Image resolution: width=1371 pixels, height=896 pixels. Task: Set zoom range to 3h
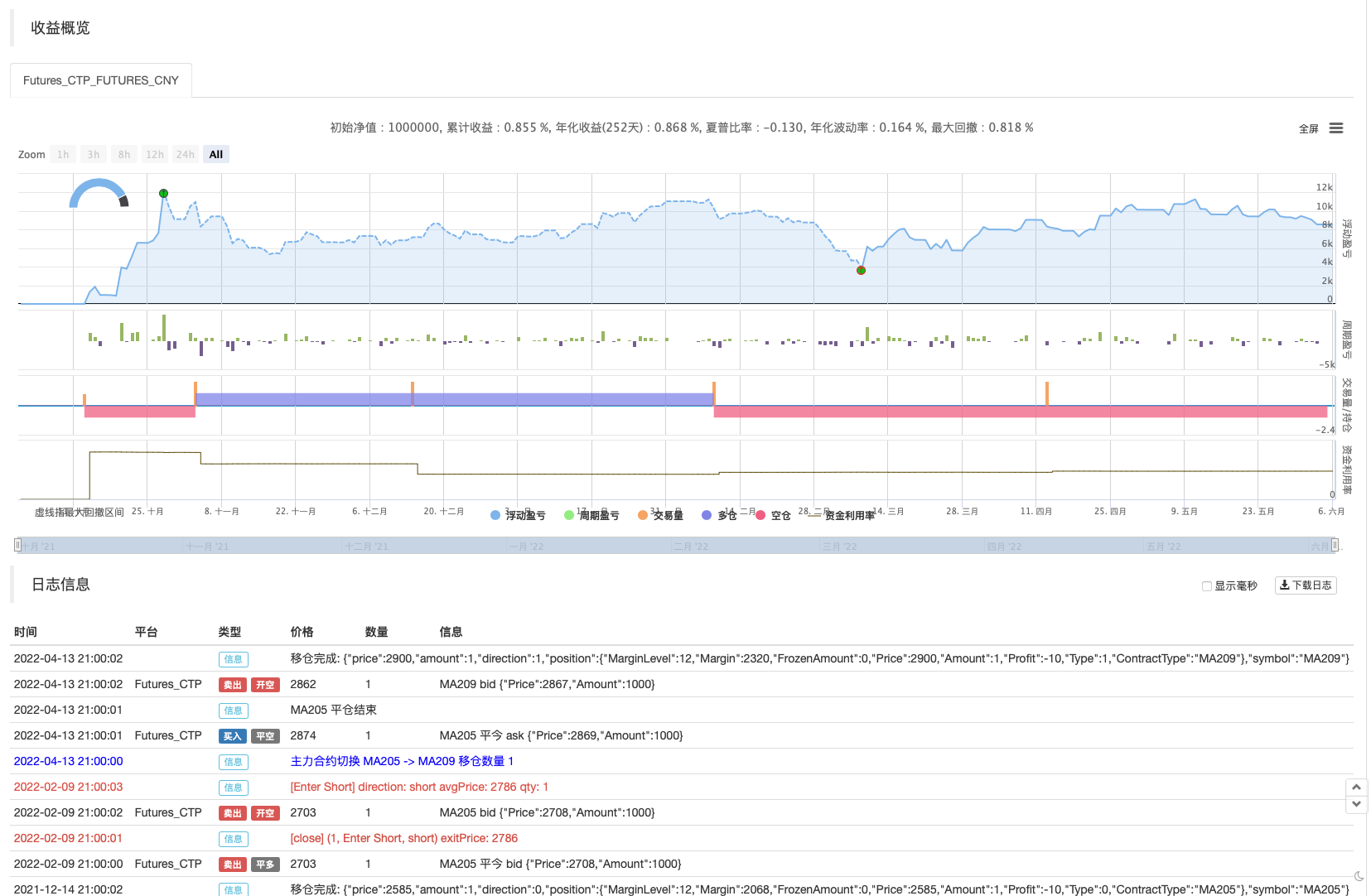click(x=94, y=155)
